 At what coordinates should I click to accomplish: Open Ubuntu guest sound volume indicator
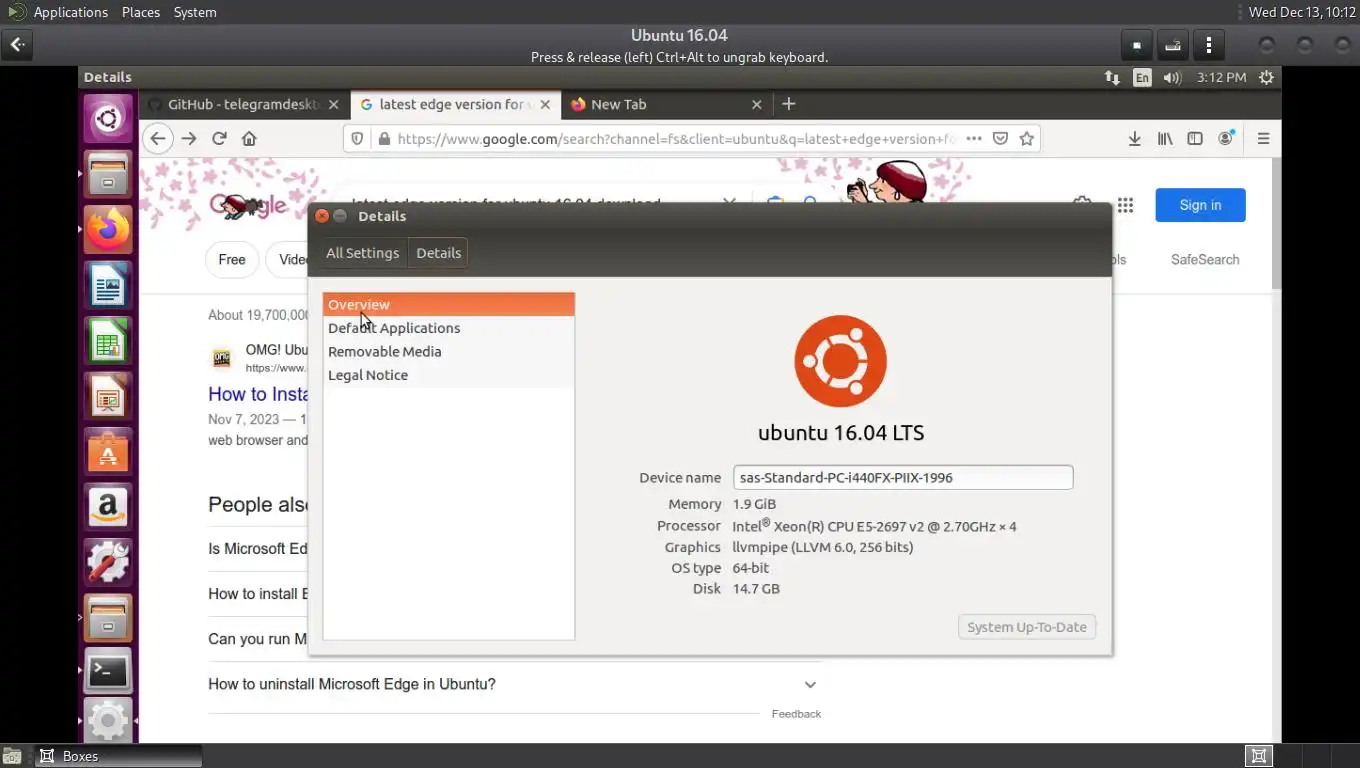[1172, 77]
